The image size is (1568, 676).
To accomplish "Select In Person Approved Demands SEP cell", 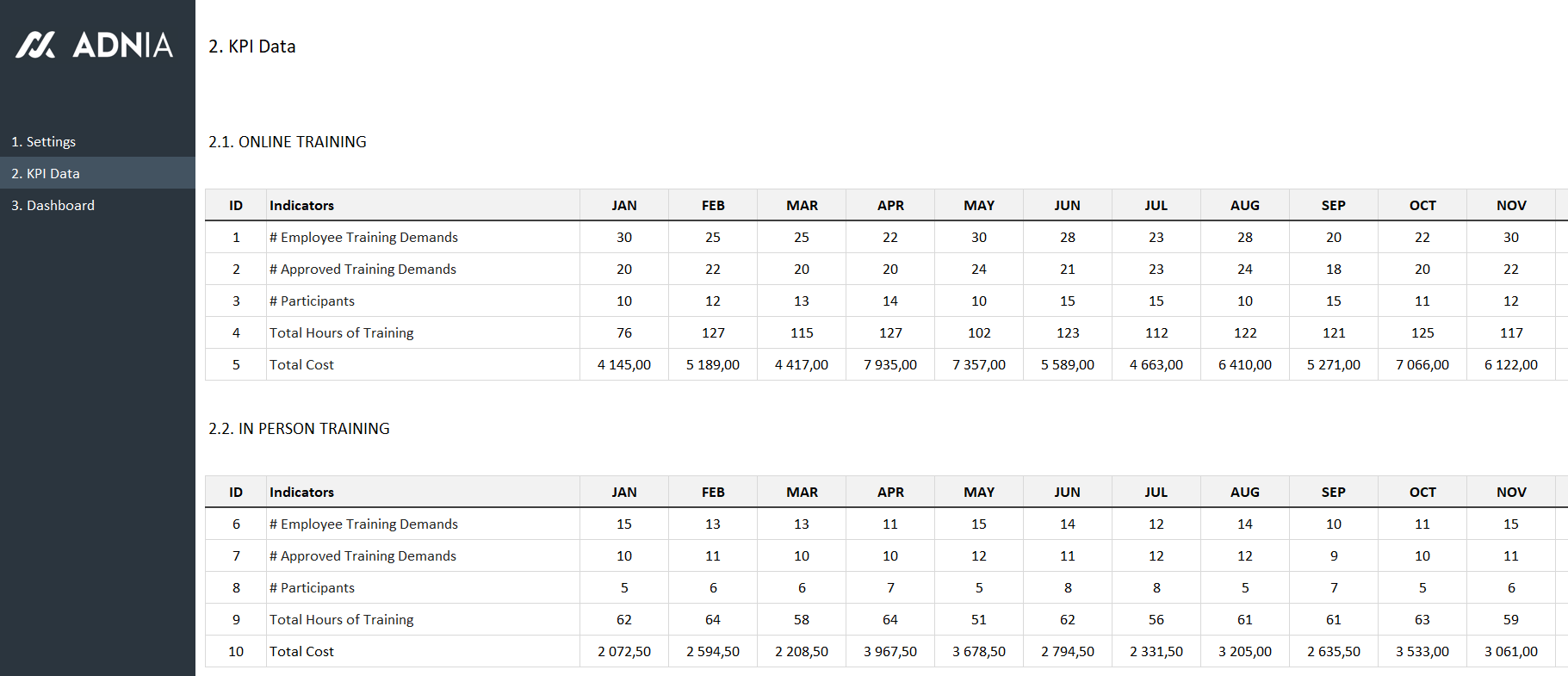I will pyautogui.click(x=1333, y=555).
